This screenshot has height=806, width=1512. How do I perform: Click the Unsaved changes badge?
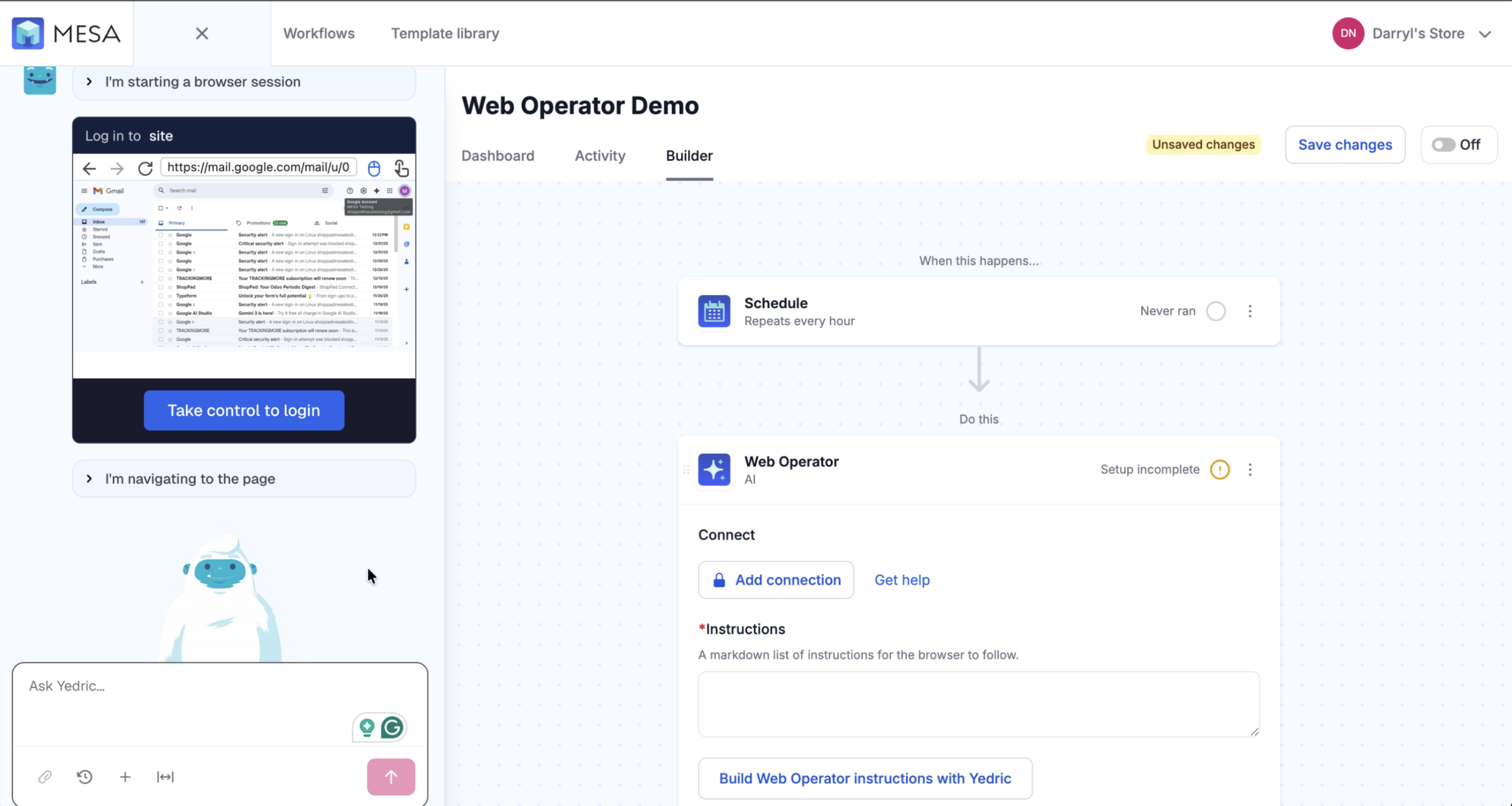1203,145
